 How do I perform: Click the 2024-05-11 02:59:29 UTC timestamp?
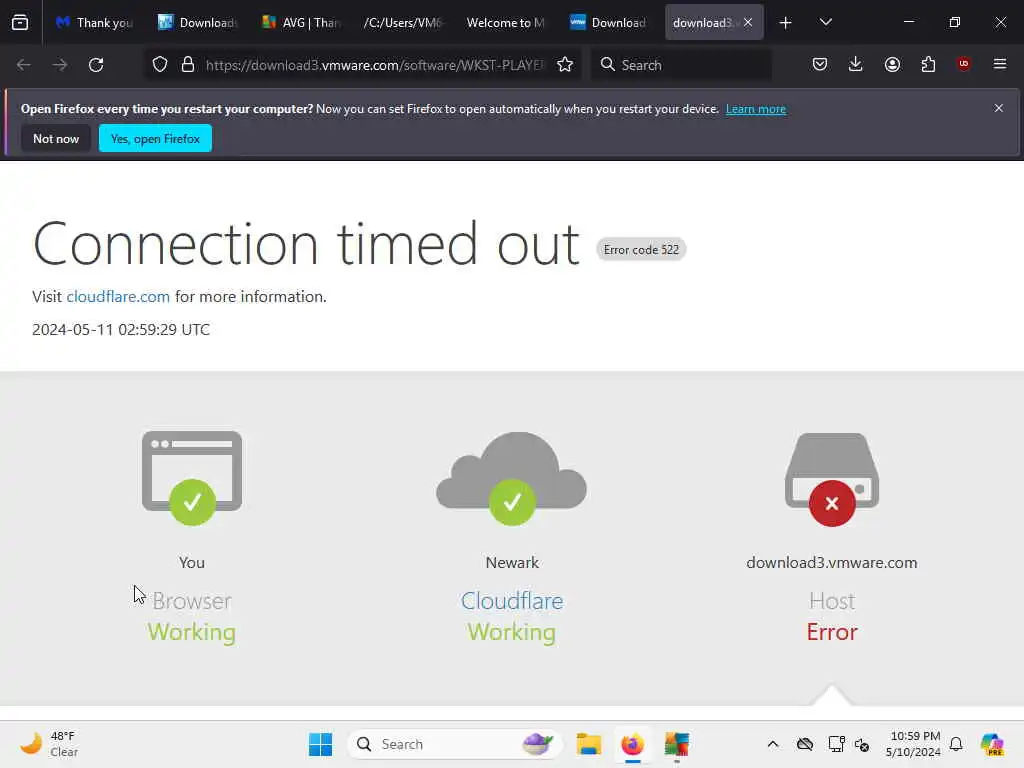pos(121,330)
